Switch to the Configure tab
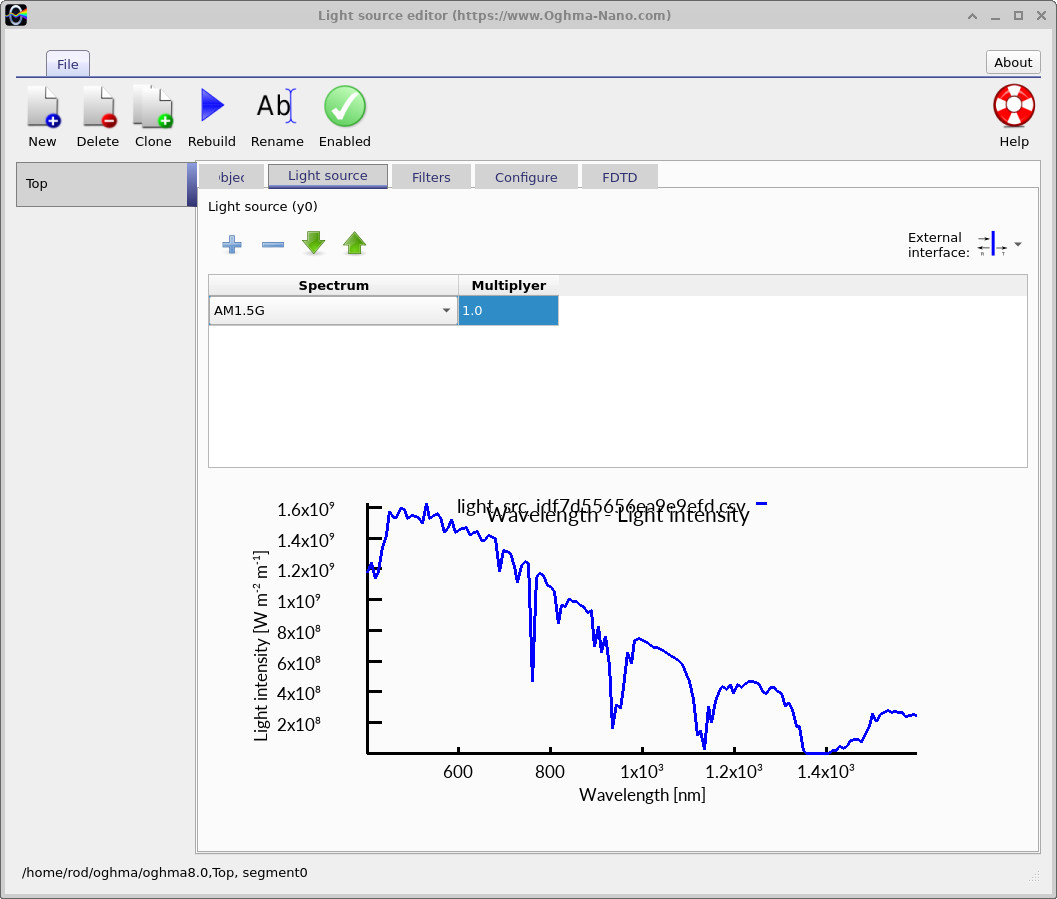 pos(526,177)
